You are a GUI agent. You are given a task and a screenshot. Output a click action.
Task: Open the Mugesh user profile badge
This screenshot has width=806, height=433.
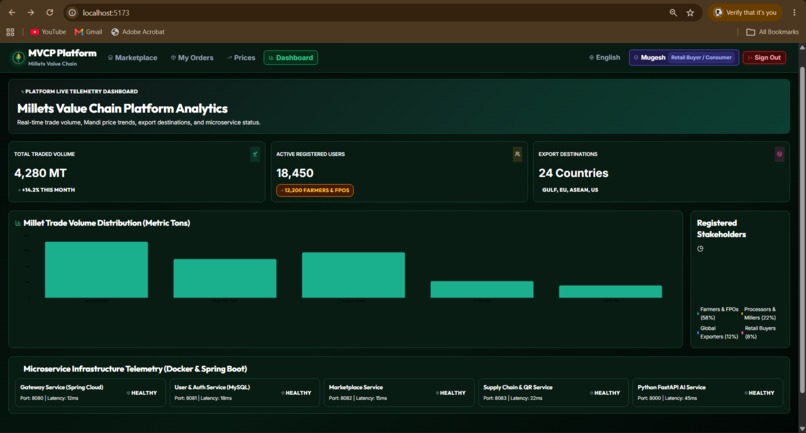pyautogui.click(x=684, y=58)
